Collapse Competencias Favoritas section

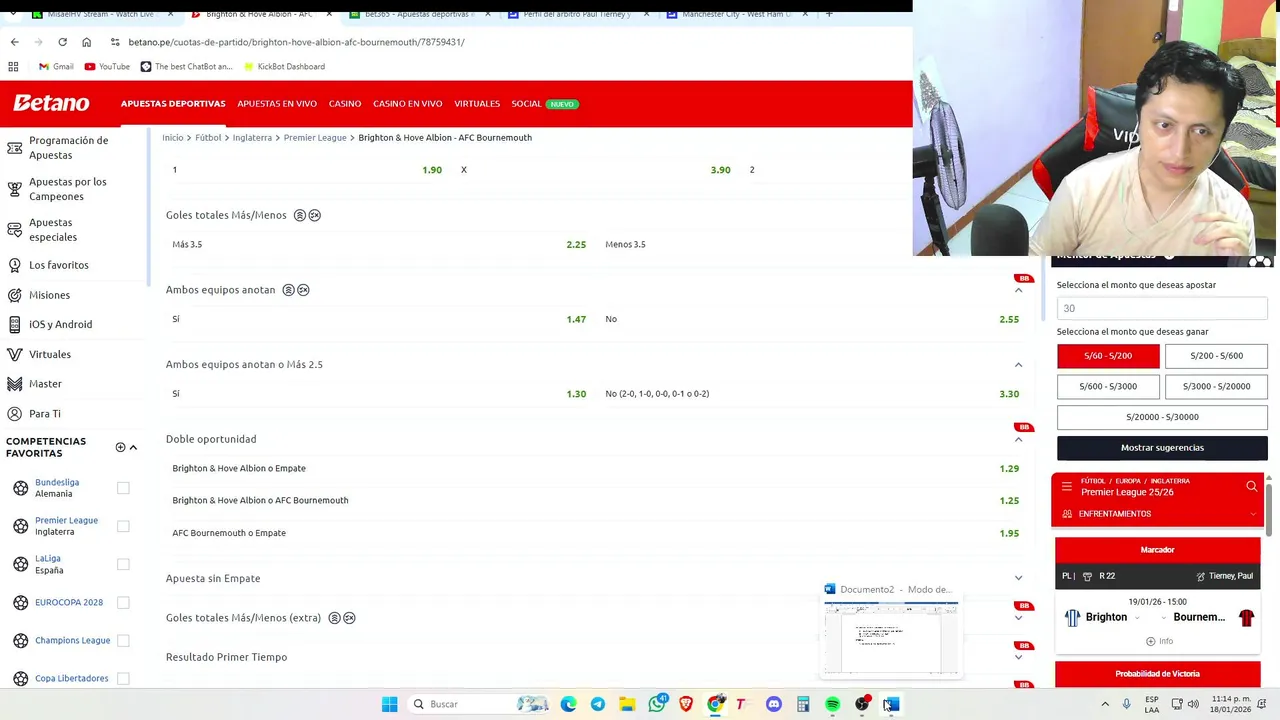tap(133, 447)
